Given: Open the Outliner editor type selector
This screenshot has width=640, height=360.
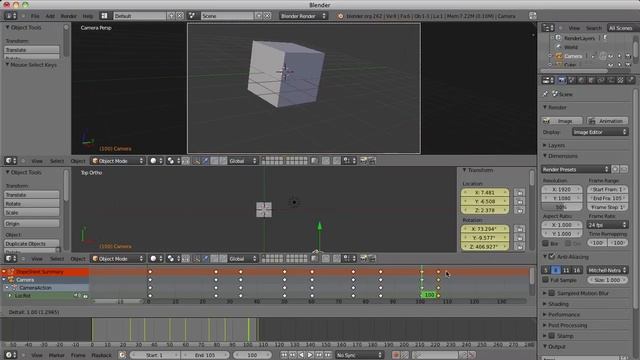Looking at the screenshot, I should (548, 28).
